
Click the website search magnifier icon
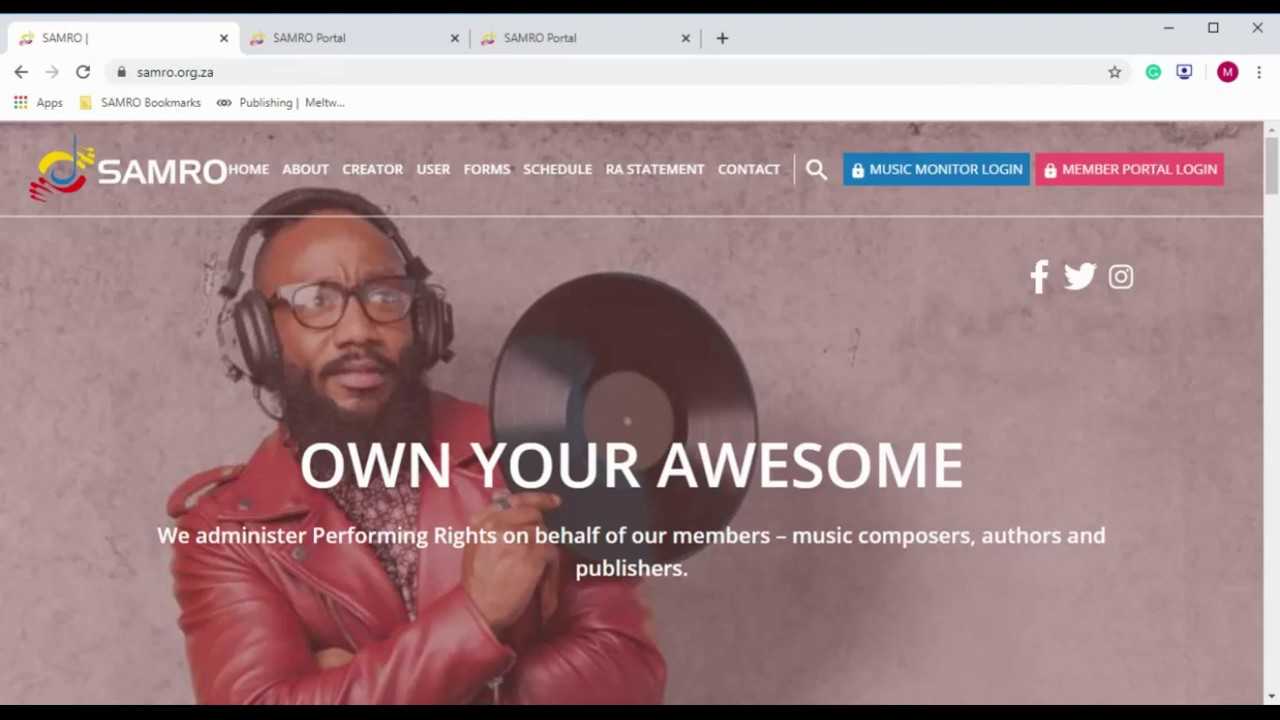[816, 170]
